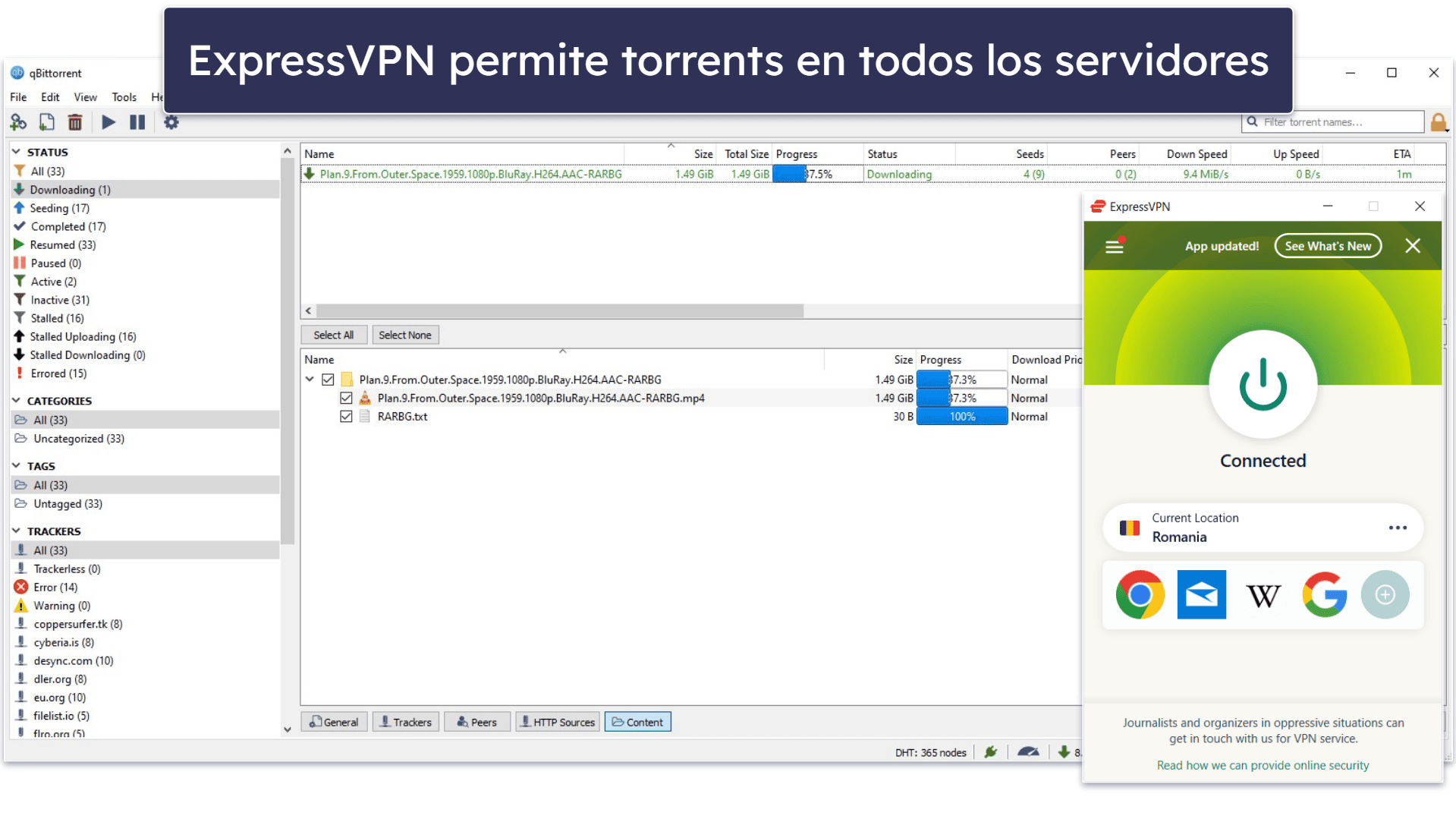1456x819 pixels.
Task: Collapse the CATEGORIES section
Action: (x=16, y=400)
